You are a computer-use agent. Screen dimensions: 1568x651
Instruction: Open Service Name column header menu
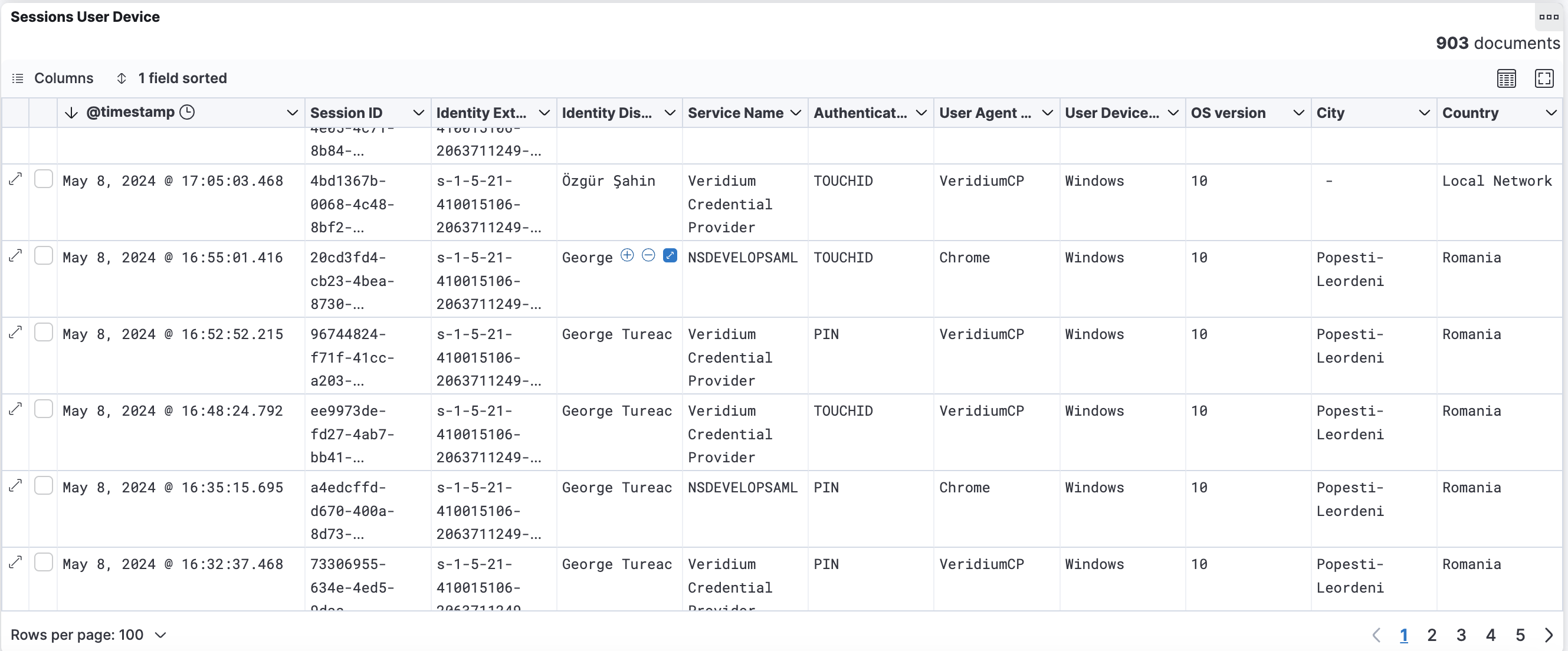coord(795,113)
